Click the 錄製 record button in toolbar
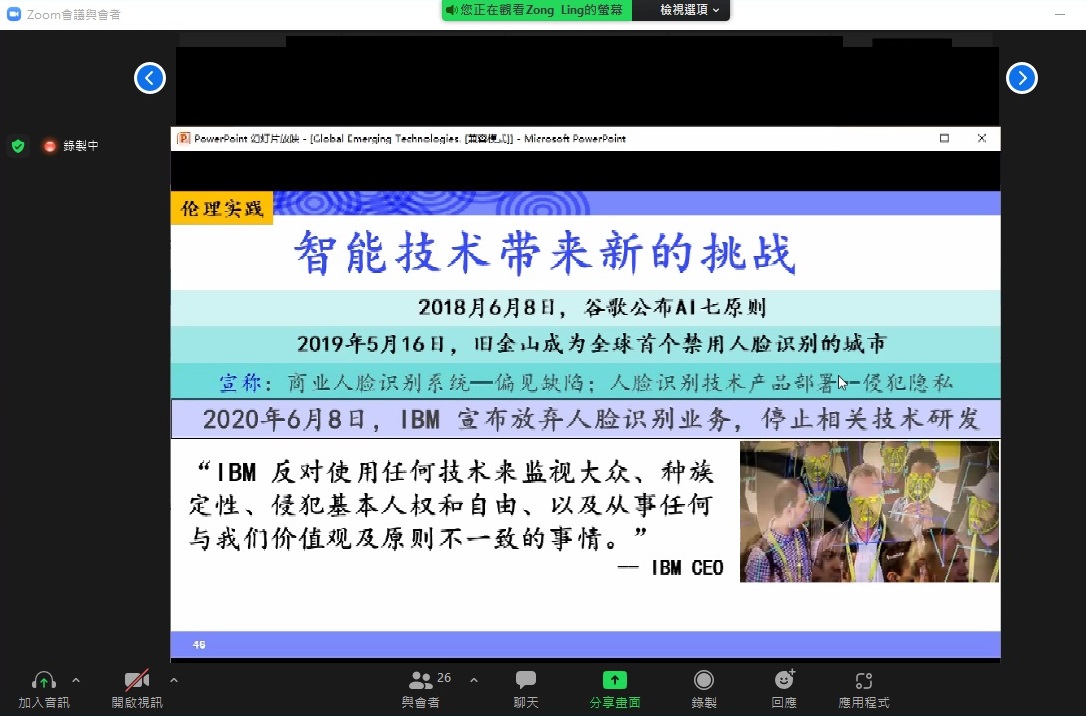This screenshot has height=716, width=1086. click(704, 681)
